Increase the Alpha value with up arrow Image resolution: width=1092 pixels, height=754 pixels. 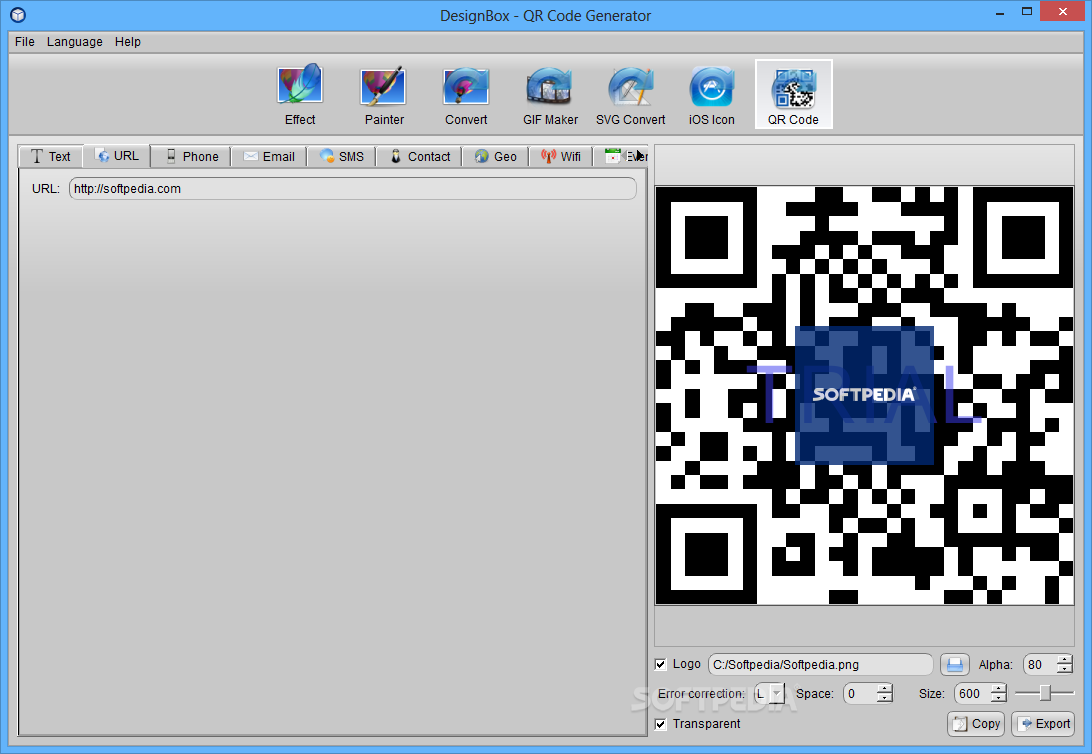tap(1065, 659)
